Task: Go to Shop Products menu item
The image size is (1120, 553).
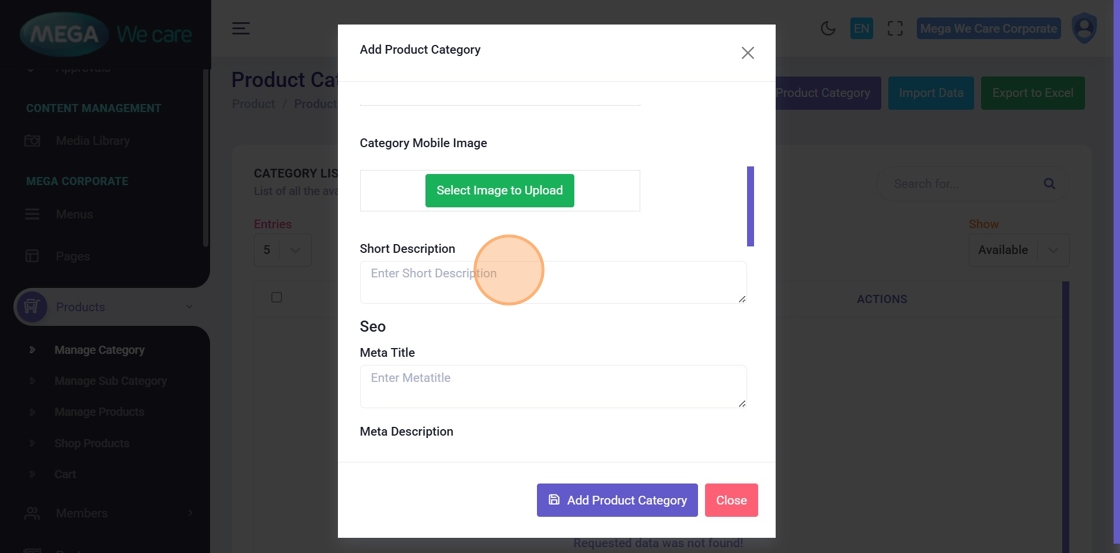Action: (x=92, y=443)
